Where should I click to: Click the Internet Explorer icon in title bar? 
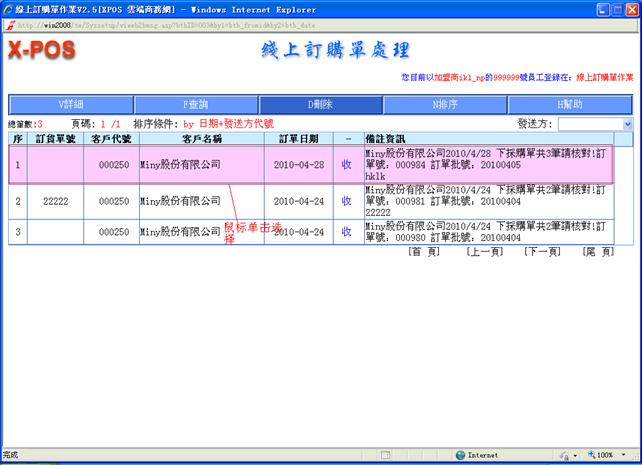point(8,8)
